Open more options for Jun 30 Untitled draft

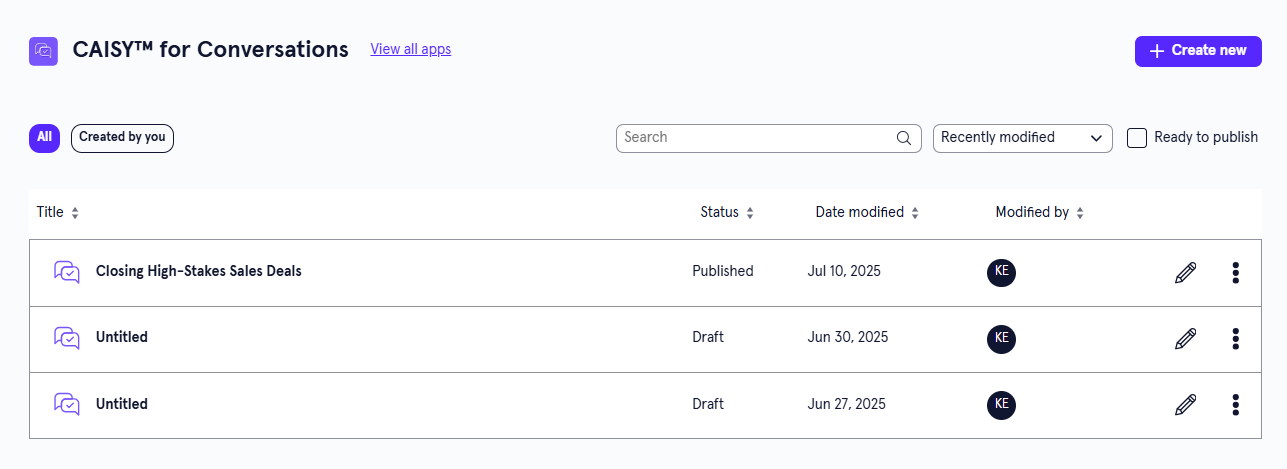1236,339
